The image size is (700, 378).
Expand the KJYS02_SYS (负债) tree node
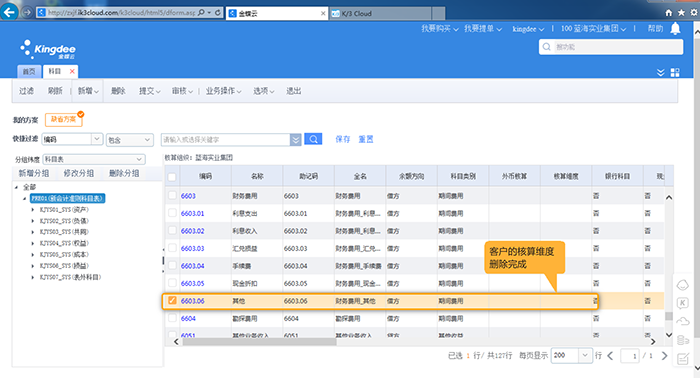point(33,221)
